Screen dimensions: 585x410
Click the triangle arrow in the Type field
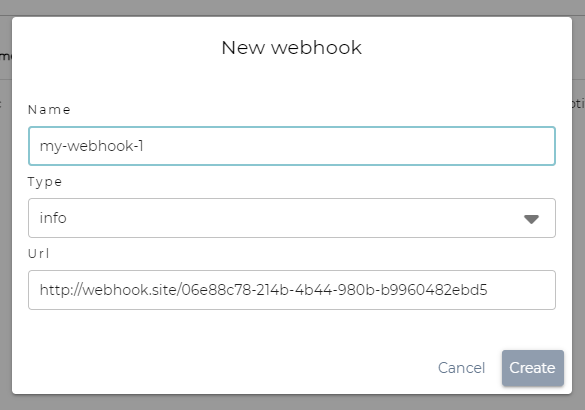pyautogui.click(x=531, y=219)
